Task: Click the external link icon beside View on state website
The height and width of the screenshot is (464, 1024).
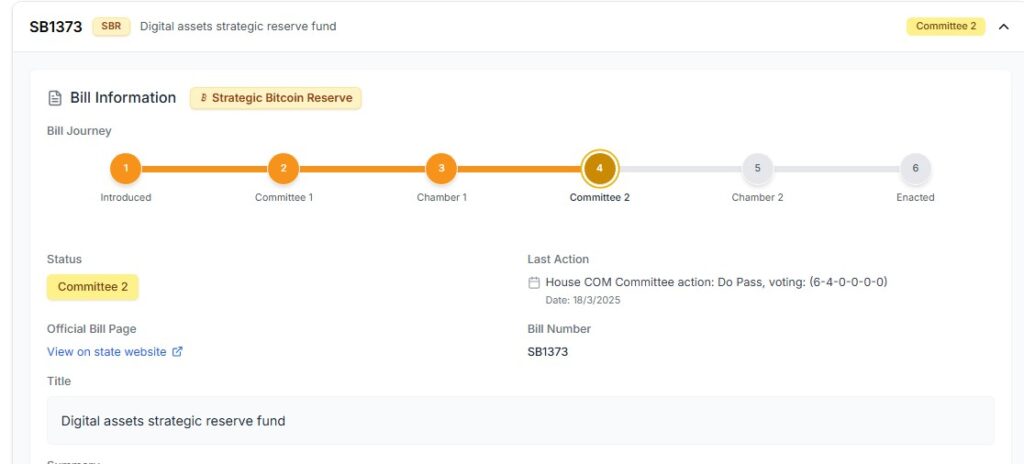Action: 177,352
